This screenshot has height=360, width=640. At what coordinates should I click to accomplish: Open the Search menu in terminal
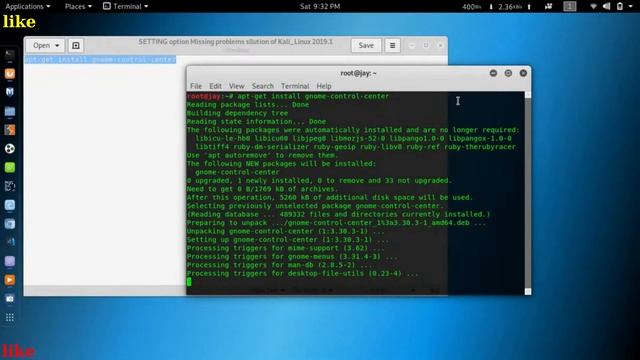(x=263, y=86)
